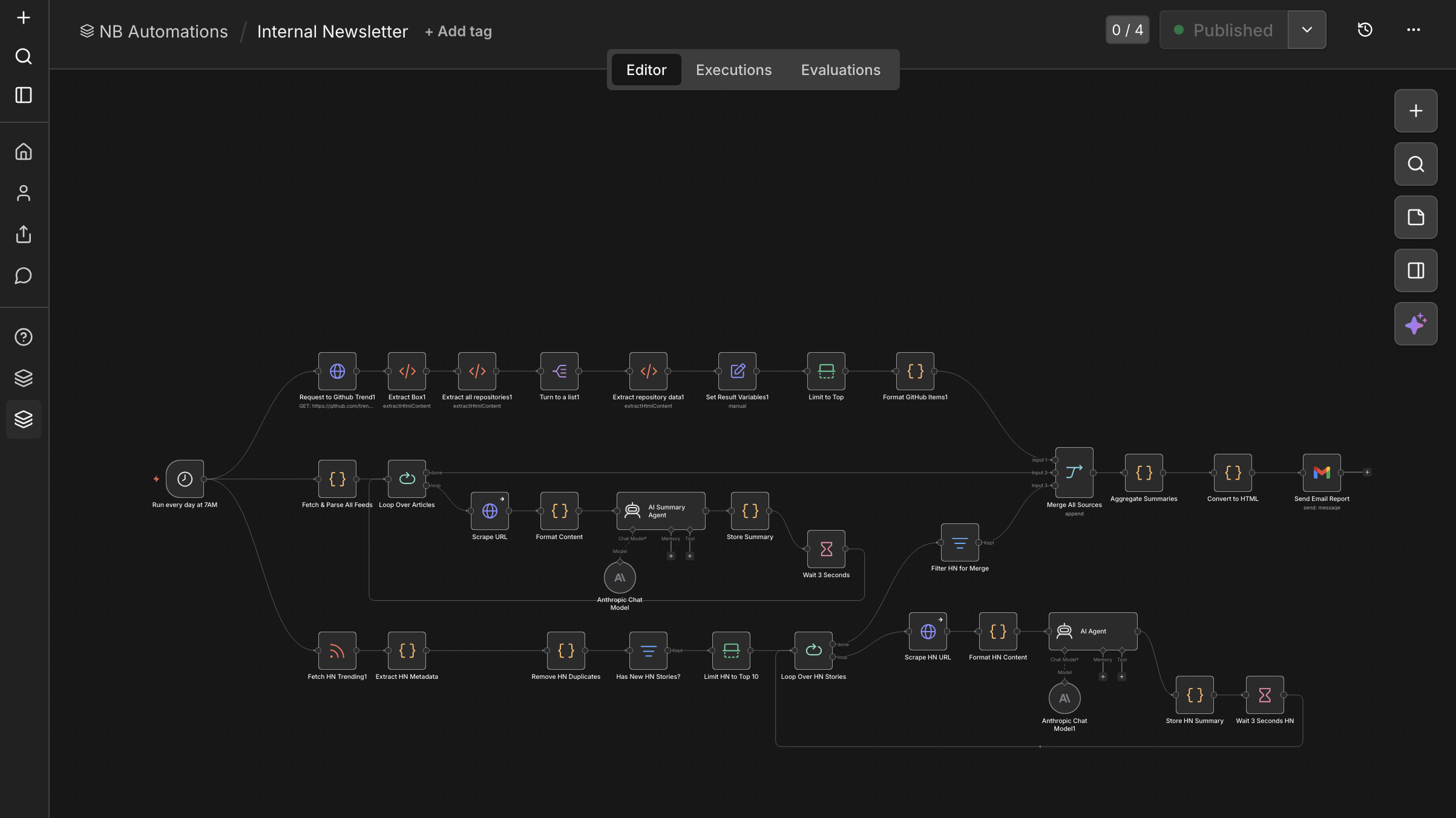Open canvas search with the magnifier icon

tap(1415, 164)
